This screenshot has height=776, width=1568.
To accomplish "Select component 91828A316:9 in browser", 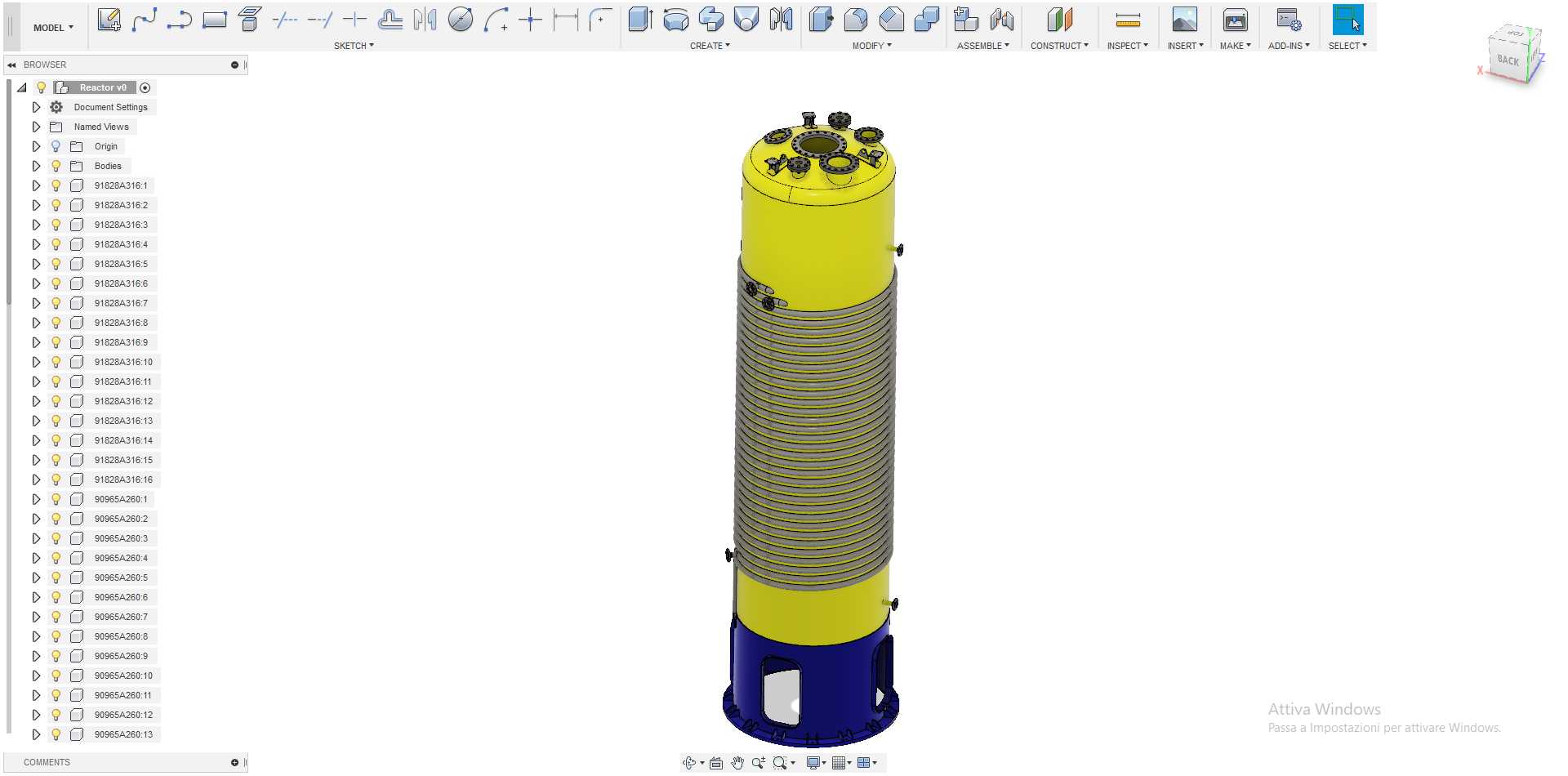I will tap(121, 342).
